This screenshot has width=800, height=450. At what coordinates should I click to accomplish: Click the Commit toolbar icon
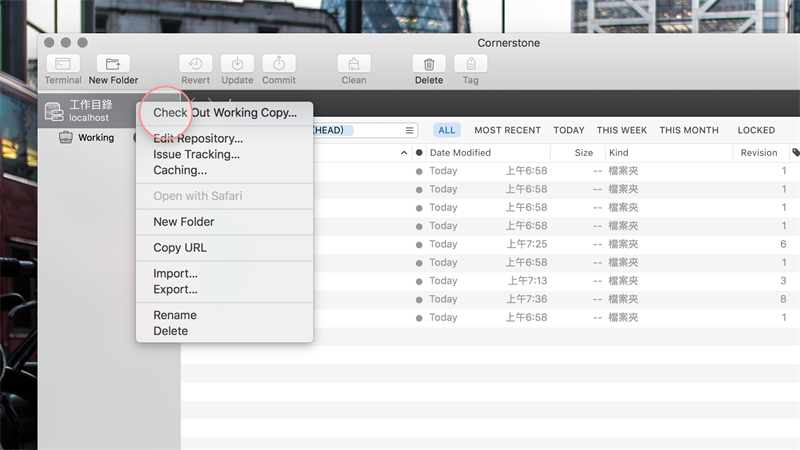tap(279, 64)
